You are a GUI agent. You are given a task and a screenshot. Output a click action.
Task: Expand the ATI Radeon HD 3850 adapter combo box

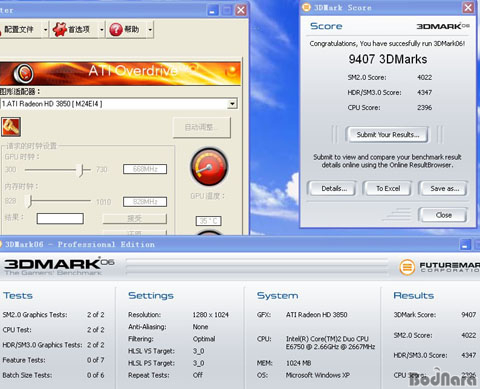(x=232, y=104)
